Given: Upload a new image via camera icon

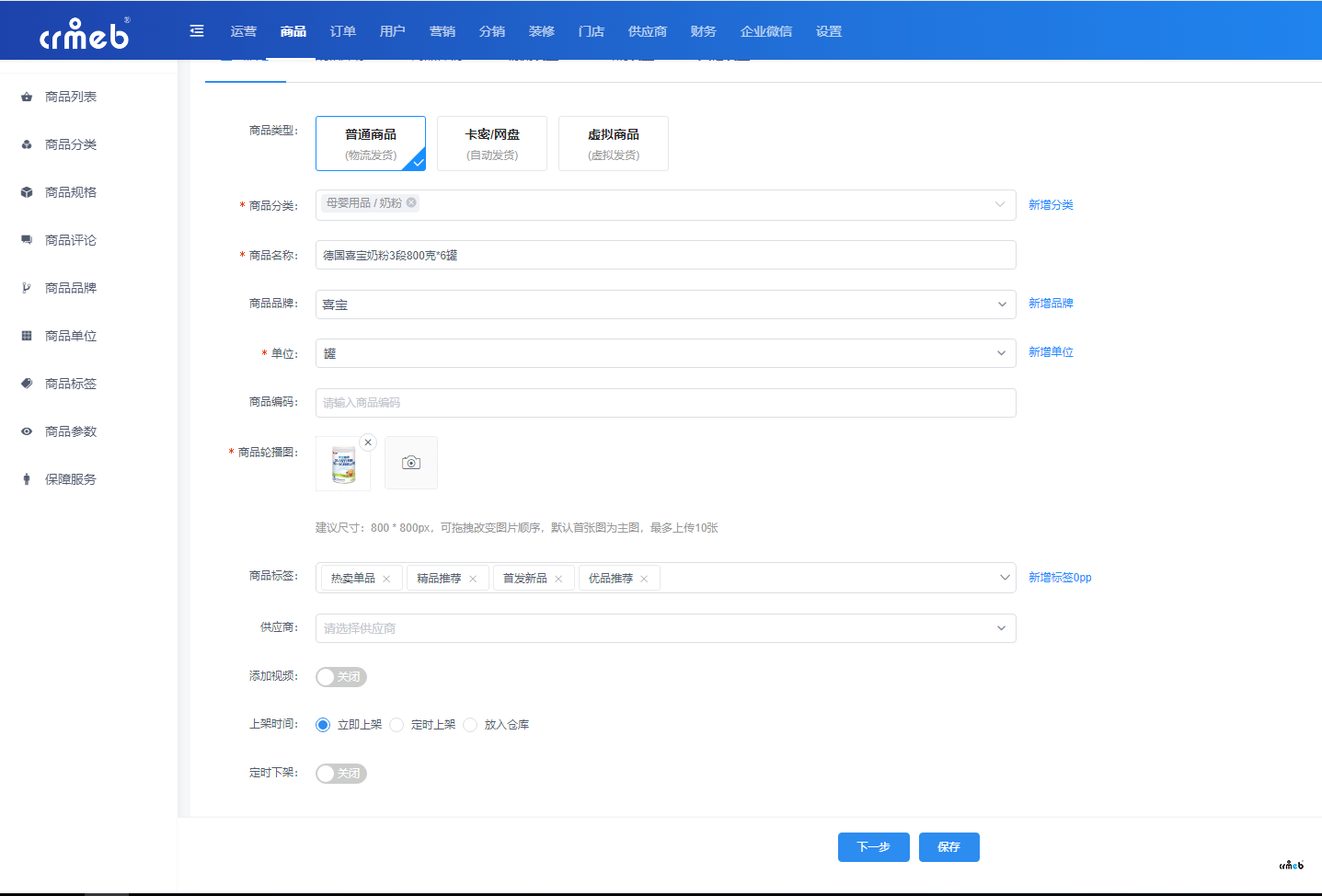Looking at the screenshot, I should click(x=411, y=463).
